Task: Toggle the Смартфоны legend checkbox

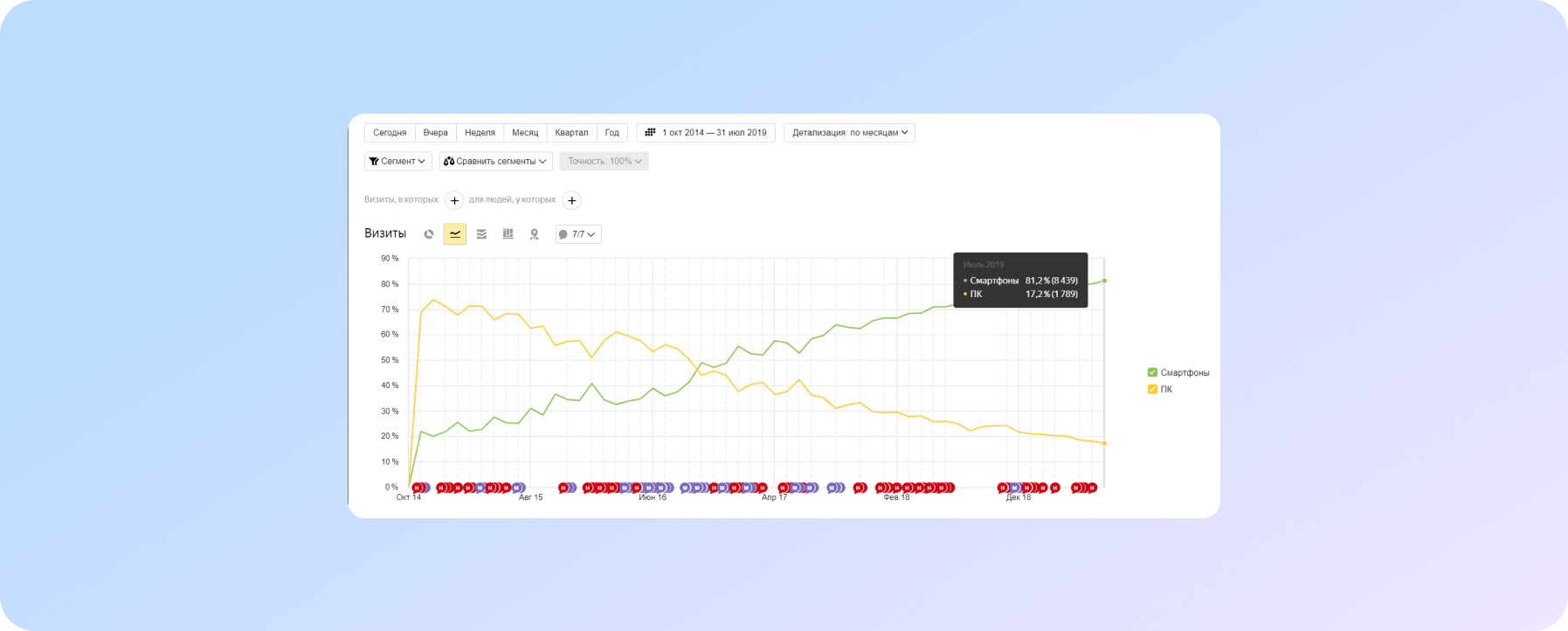Action: point(1152,372)
